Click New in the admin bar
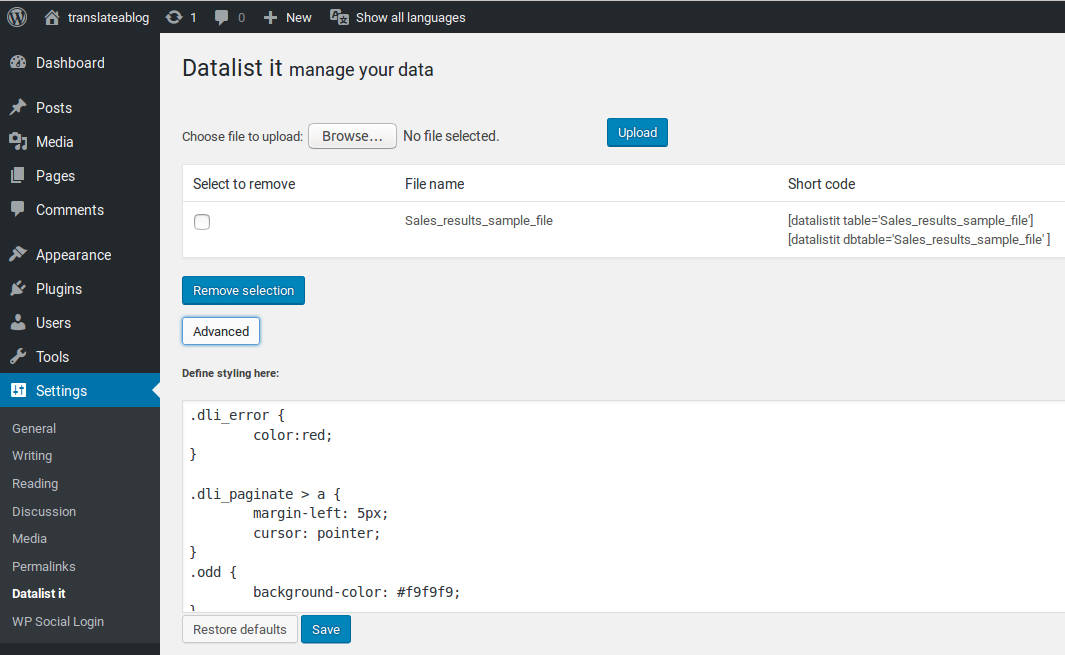 pyautogui.click(x=298, y=18)
